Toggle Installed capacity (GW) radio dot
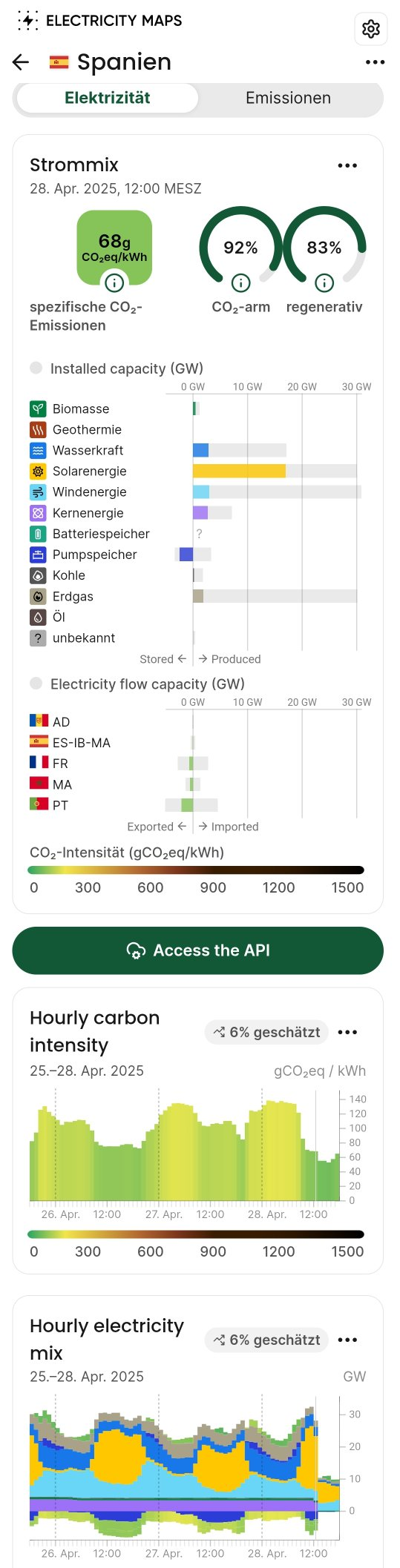 (x=36, y=368)
